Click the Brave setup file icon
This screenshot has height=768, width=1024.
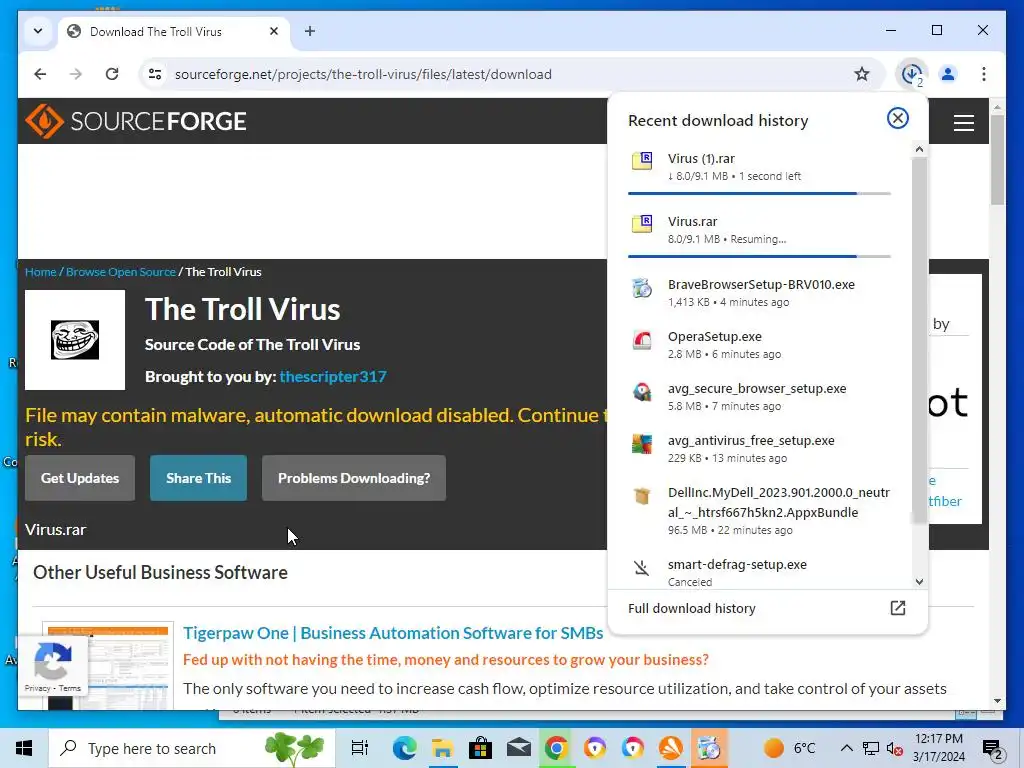click(x=642, y=287)
